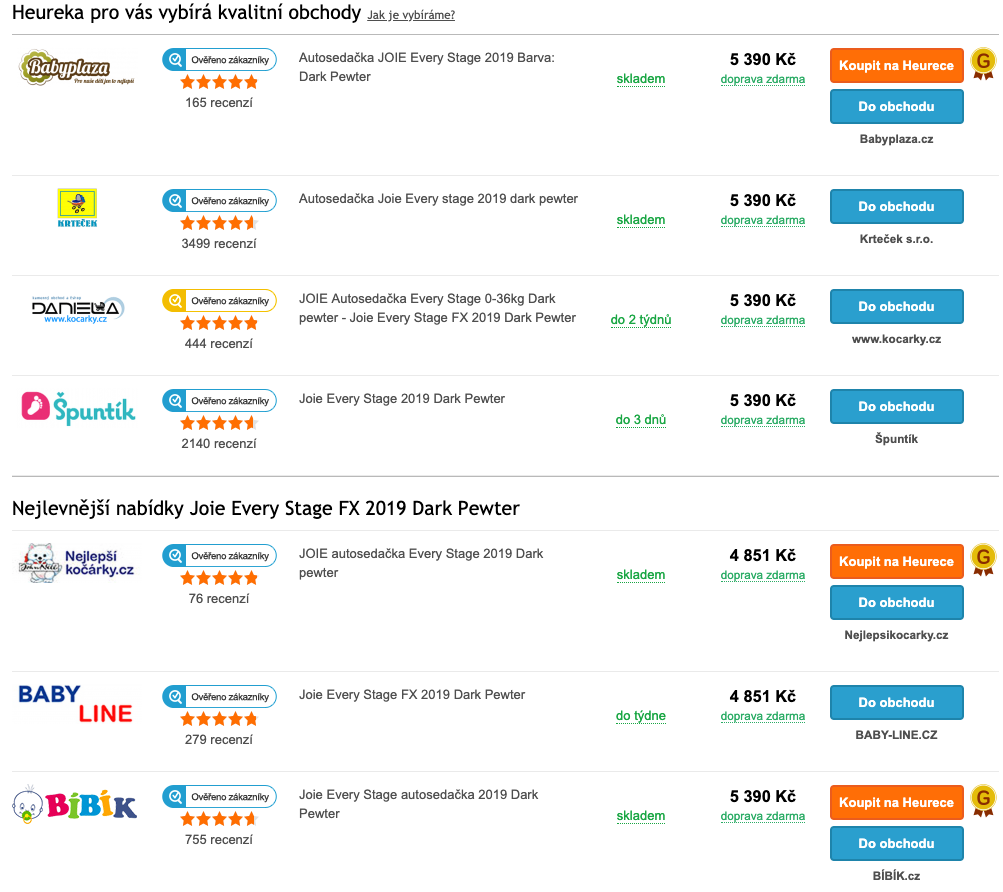Go to the Krteček s.r.o. shop via Do obchodu
Screen dimensions: 1003x892
896,207
